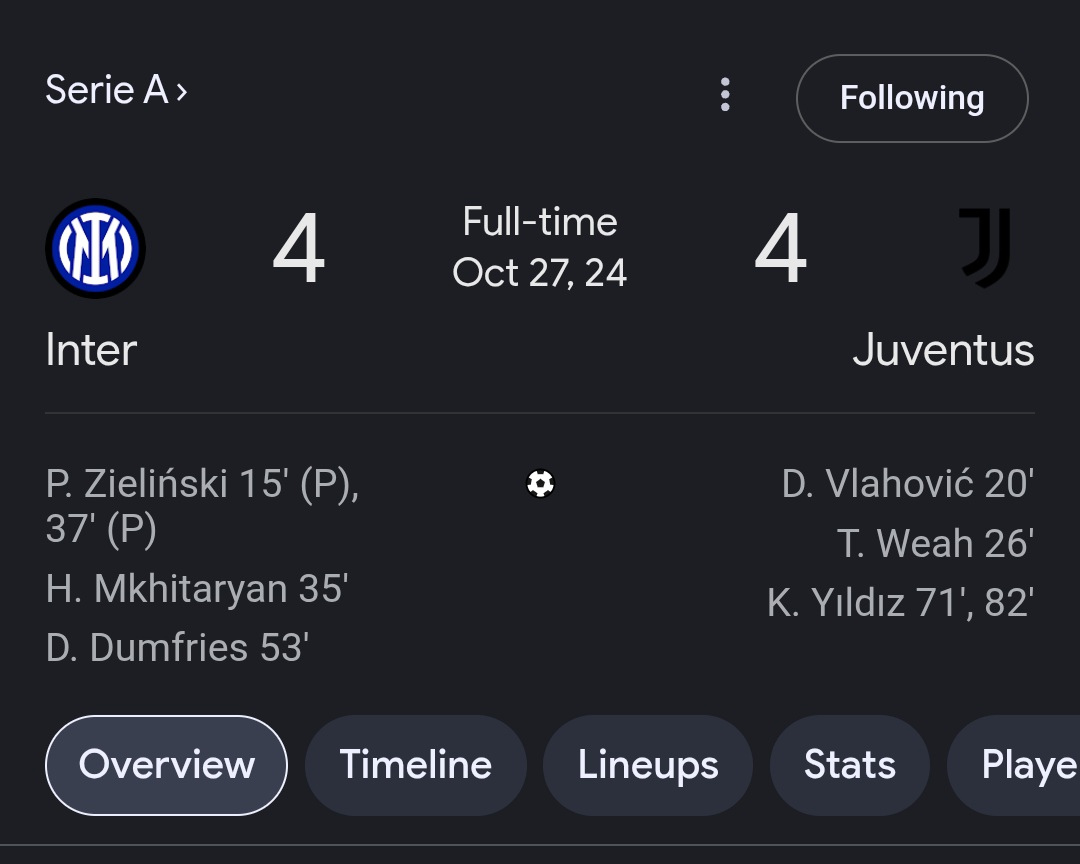Click Juventus's score of 4
Image resolution: width=1080 pixels, height=864 pixels.
pos(780,249)
